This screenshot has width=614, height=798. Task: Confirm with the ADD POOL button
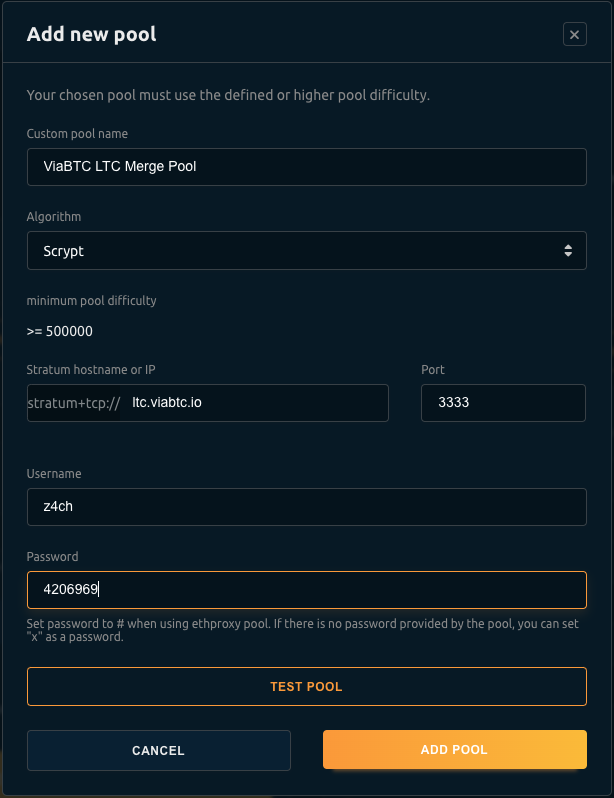[455, 750]
